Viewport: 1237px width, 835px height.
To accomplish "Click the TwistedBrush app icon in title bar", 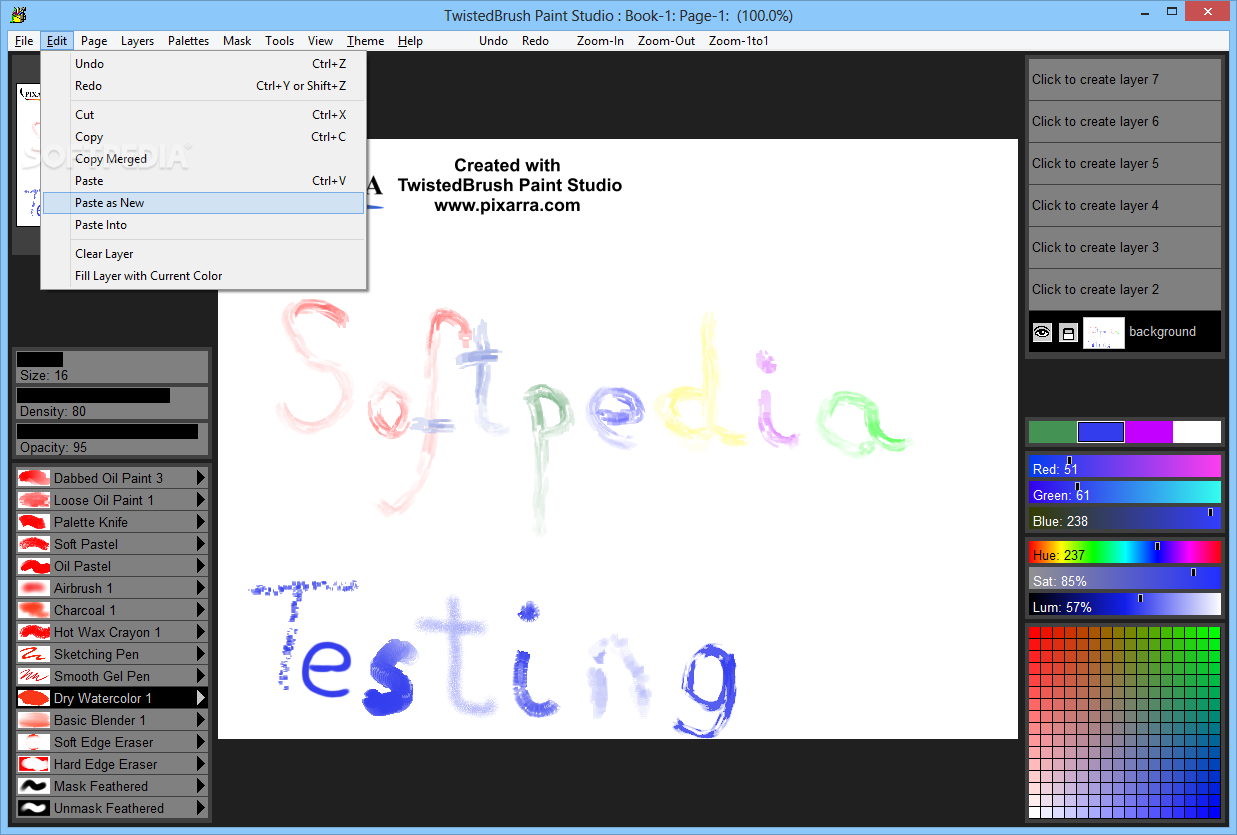I will coord(17,15).
